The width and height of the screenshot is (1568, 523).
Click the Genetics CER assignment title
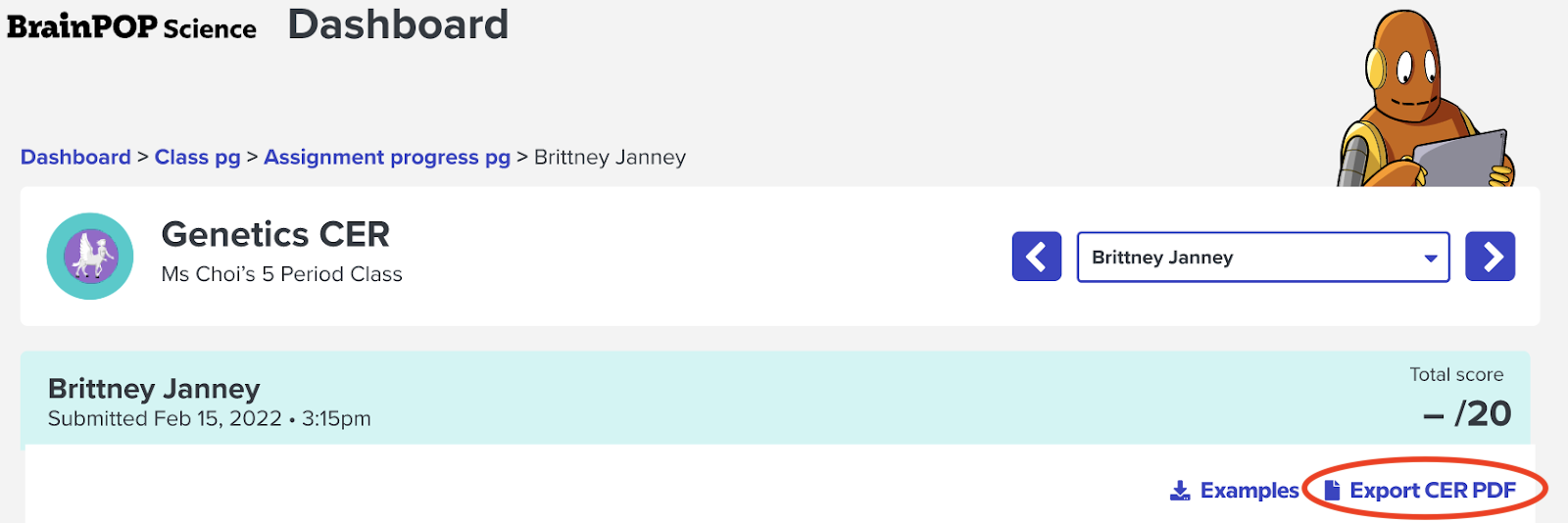(275, 234)
